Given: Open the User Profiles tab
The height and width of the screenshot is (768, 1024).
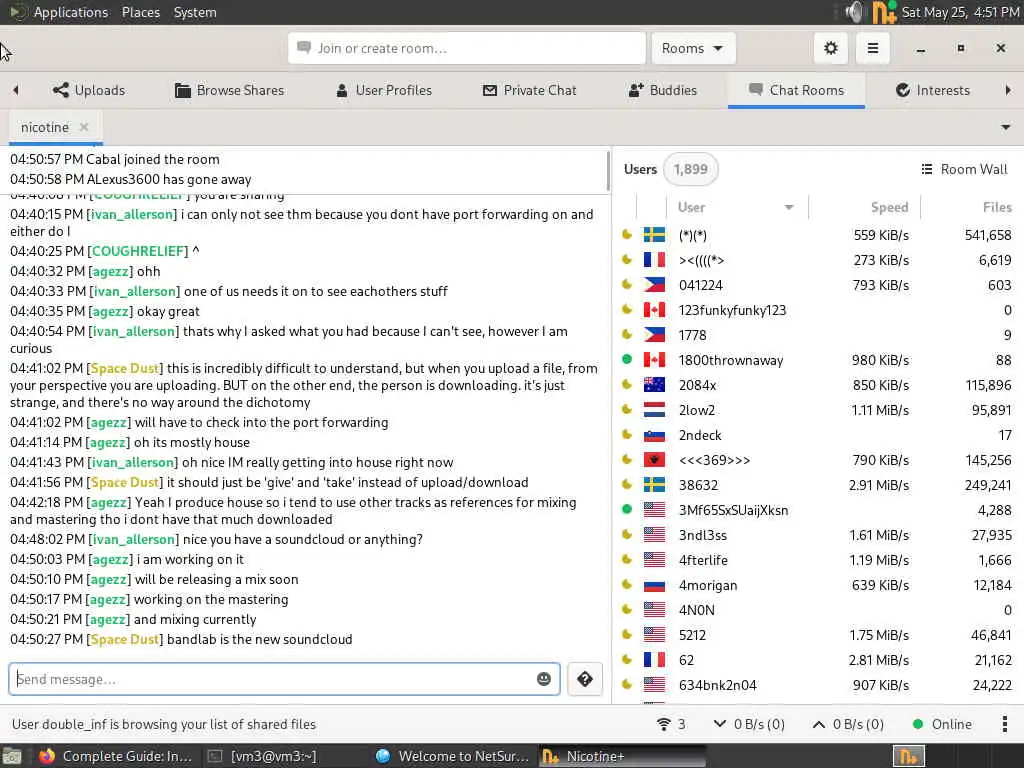Looking at the screenshot, I should tap(384, 90).
